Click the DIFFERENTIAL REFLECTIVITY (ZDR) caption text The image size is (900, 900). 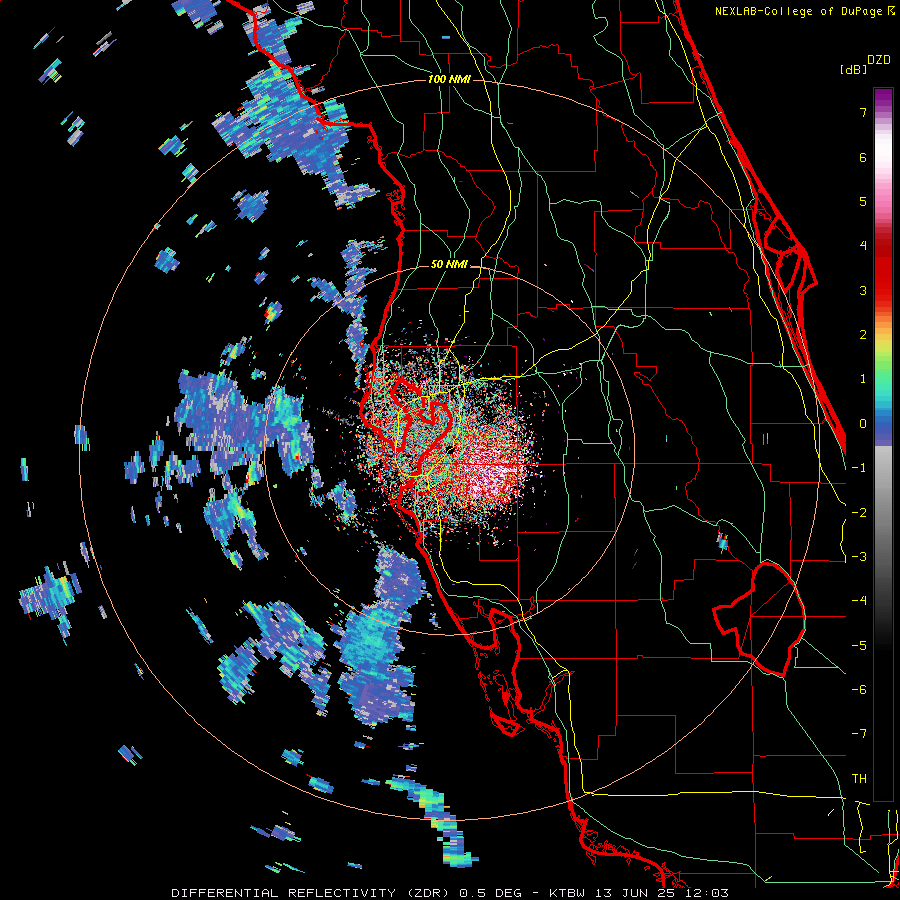click(x=312, y=893)
